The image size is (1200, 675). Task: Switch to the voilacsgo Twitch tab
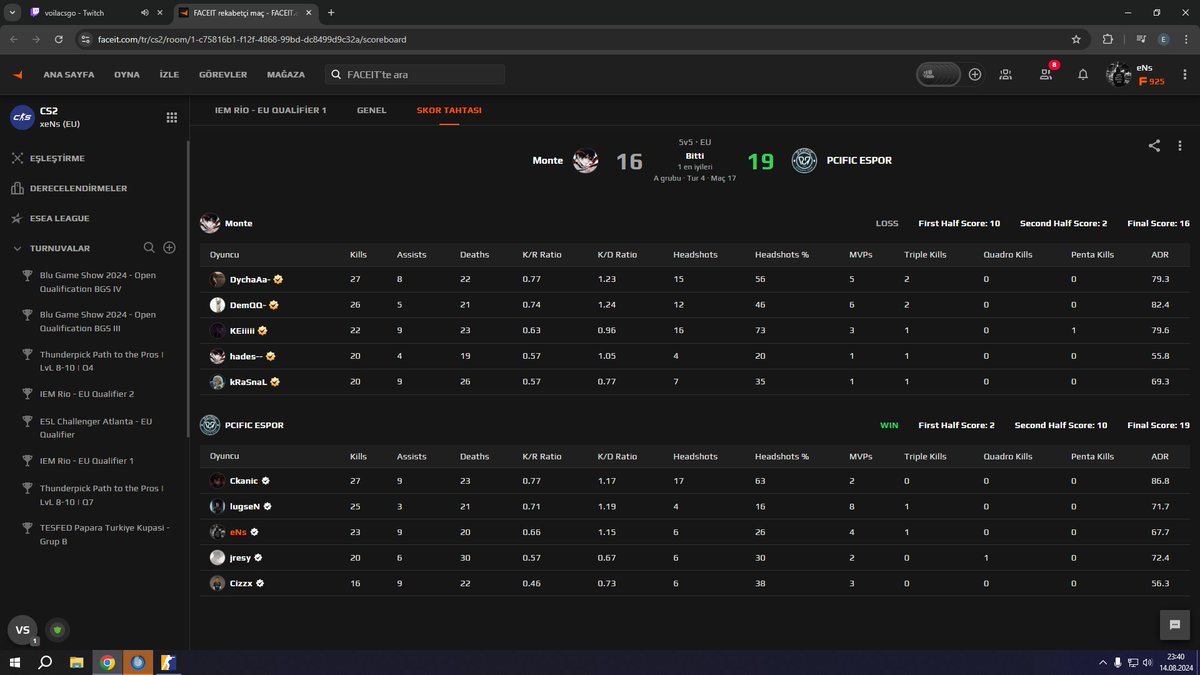96,12
